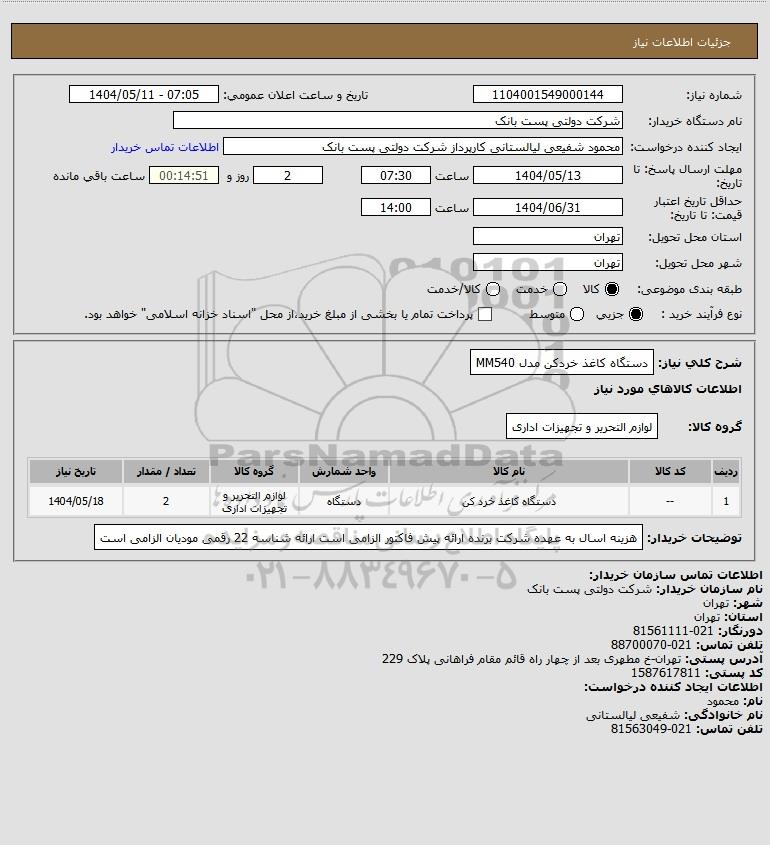
Task: Click the response deadline date 1404/05/13
Action: click(547, 175)
